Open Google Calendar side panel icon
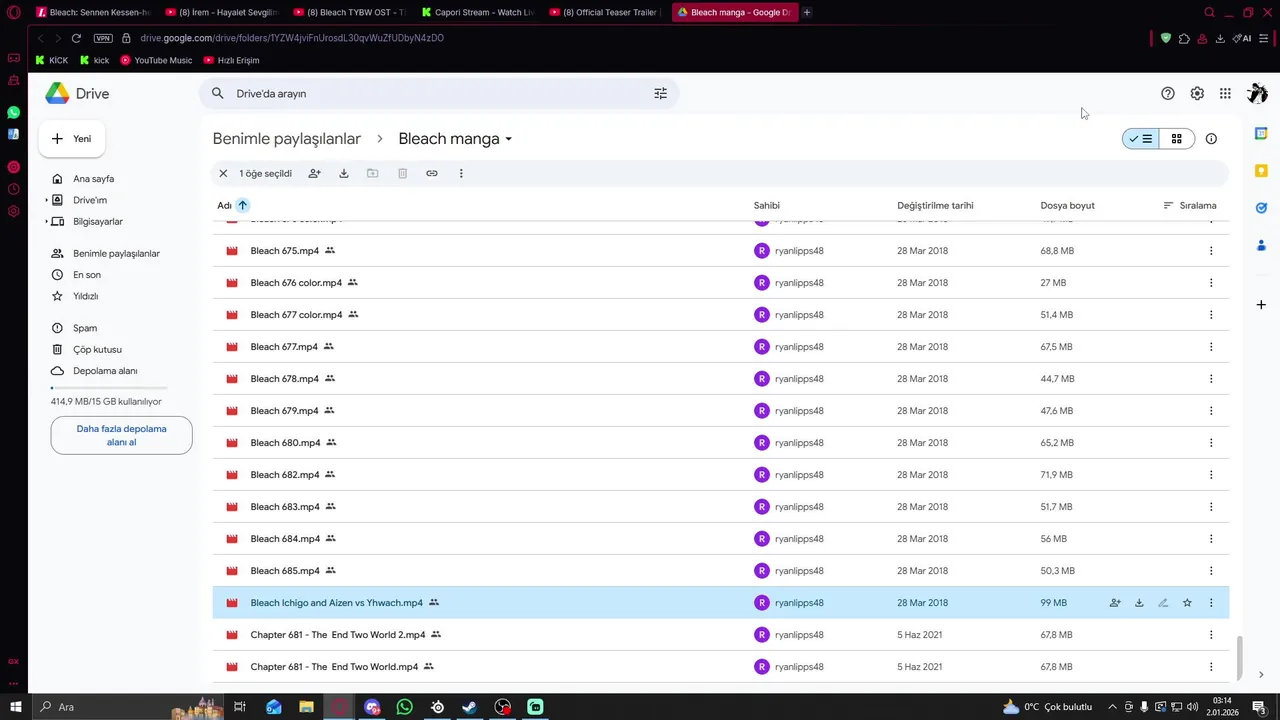The height and width of the screenshot is (720, 1280). click(1261, 133)
